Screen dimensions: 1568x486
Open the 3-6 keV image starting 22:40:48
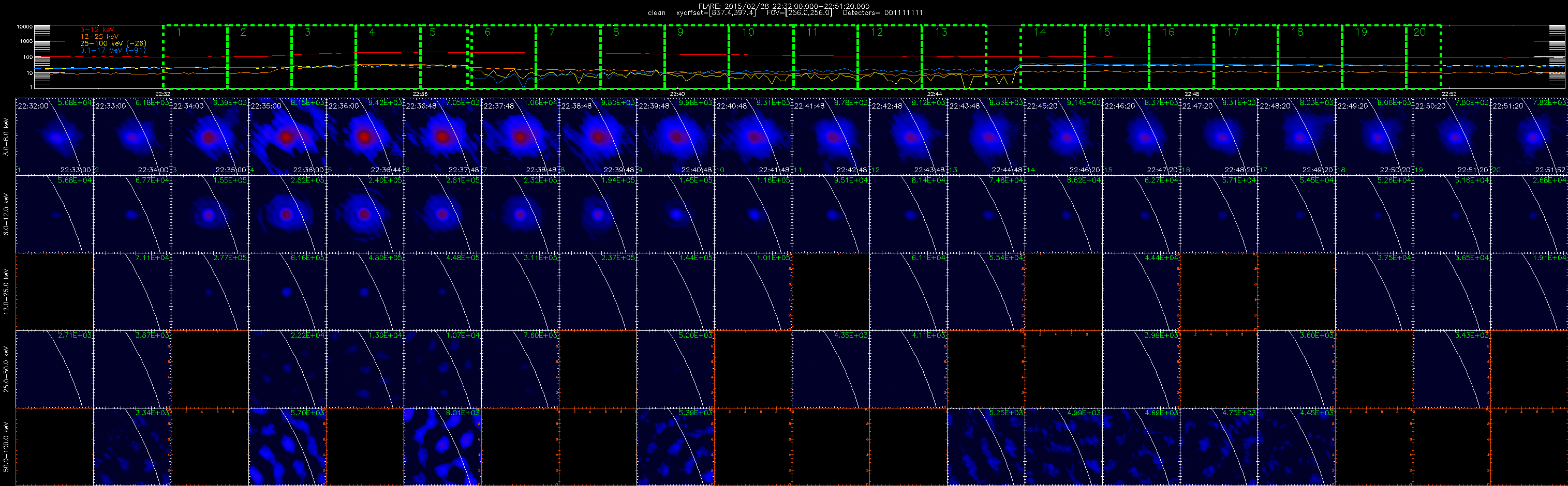click(753, 136)
